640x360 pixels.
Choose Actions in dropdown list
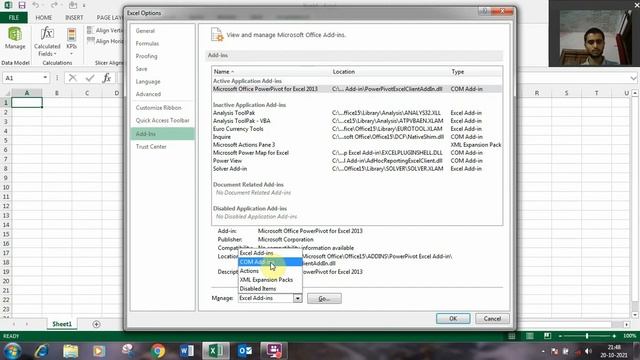[270, 271]
